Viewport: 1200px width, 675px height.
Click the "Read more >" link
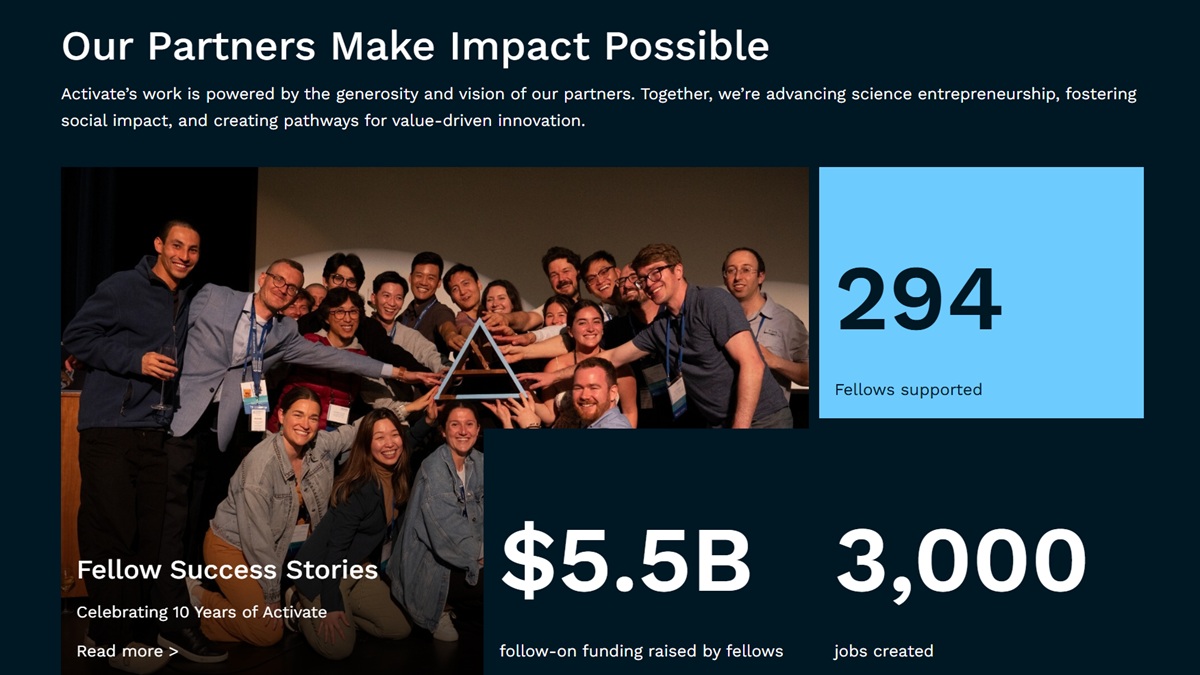coord(126,651)
